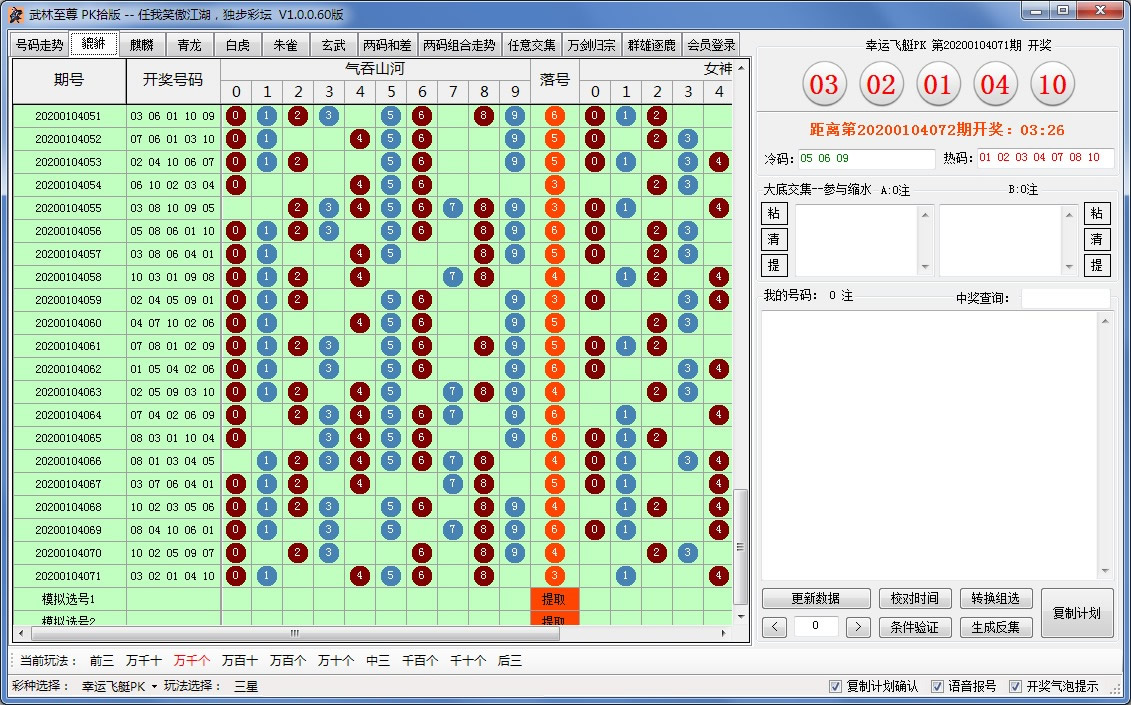The height and width of the screenshot is (705, 1131).
Task: Click the down scroll arrow on text area B
Action: pos(1068,267)
